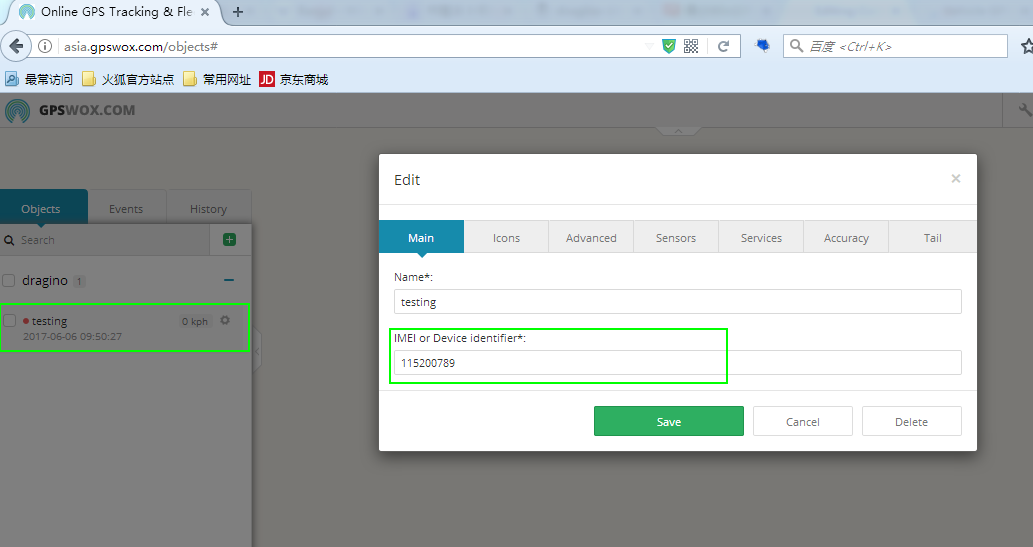Reload the page with refresh icon
Viewport: 1033px width, 547px height.
[723, 46]
